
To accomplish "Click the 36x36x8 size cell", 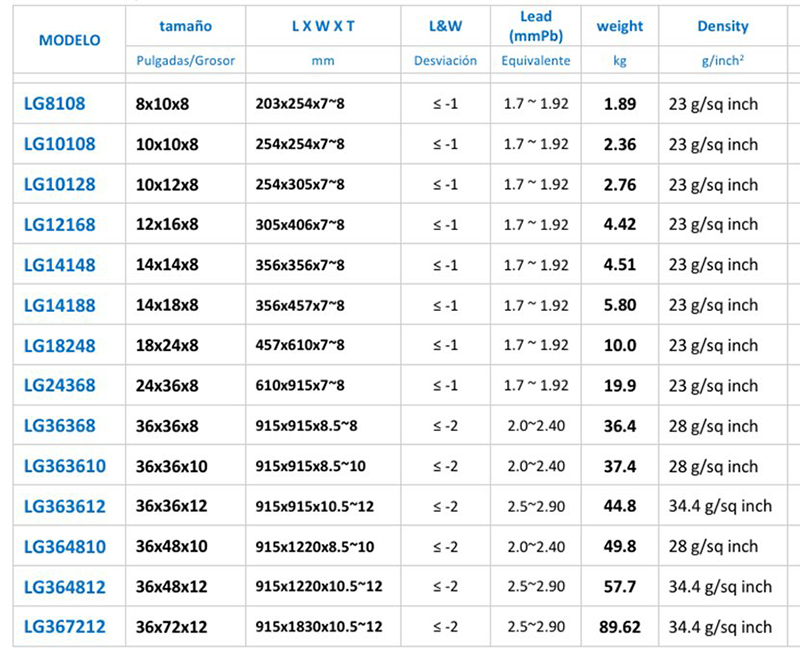I will (167, 426).
